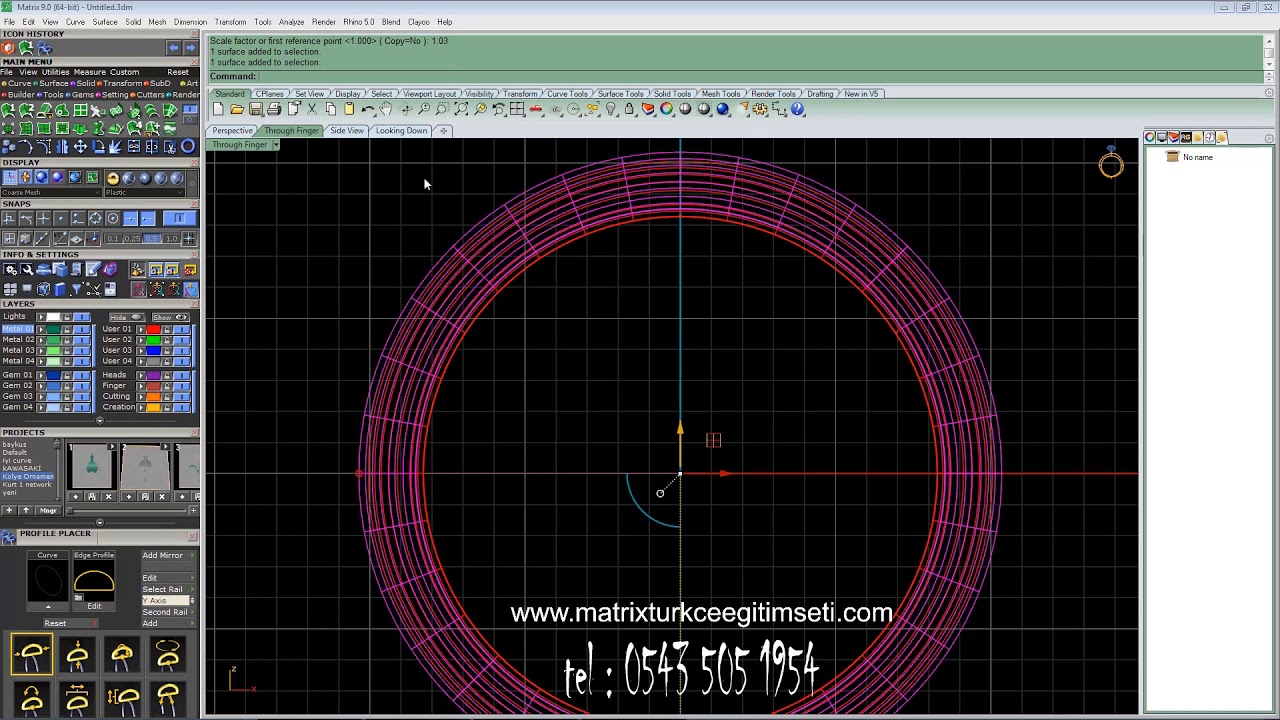Open the Y Axis dropdown in Profile Placer
Viewport: 1280px width, 720px height.
[167, 600]
